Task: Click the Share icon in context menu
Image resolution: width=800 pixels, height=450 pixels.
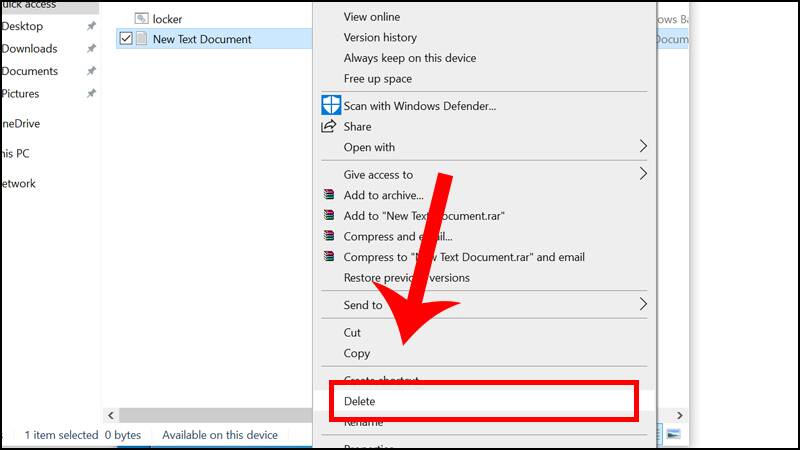Action: point(329,127)
